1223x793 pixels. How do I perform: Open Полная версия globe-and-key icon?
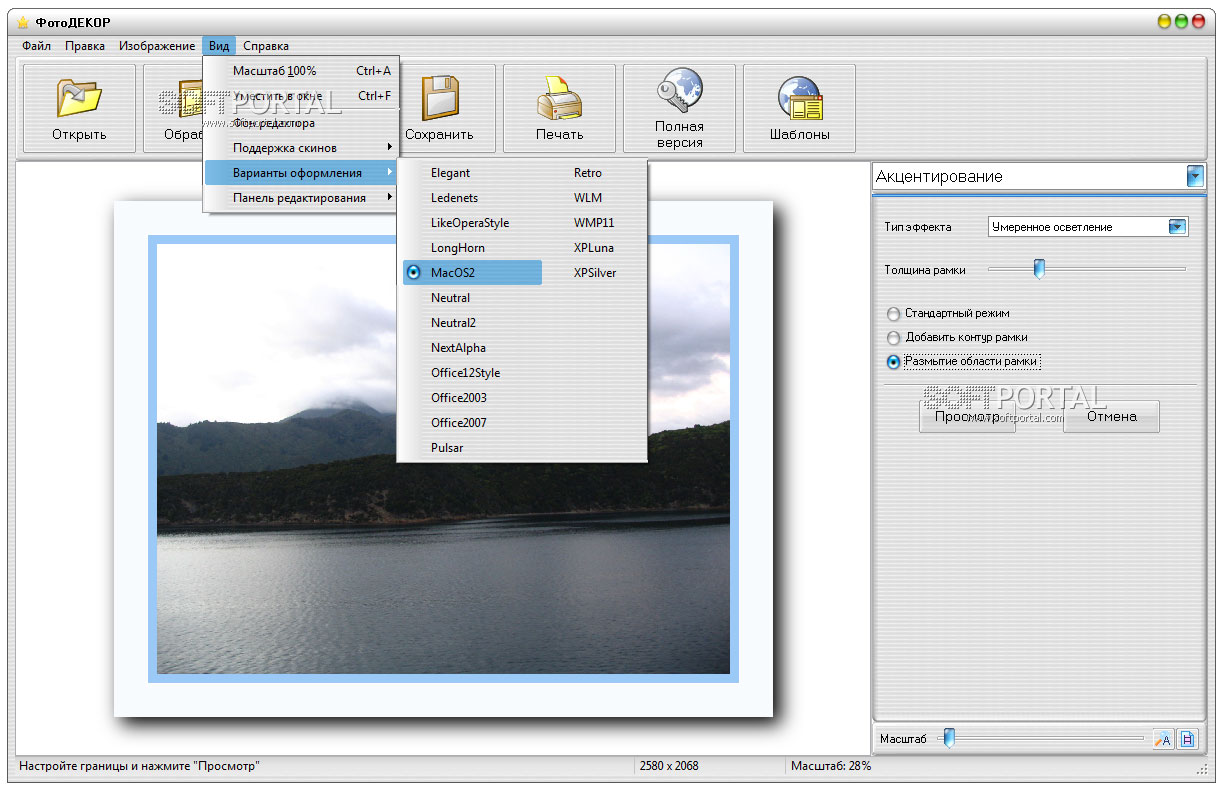coord(679,92)
